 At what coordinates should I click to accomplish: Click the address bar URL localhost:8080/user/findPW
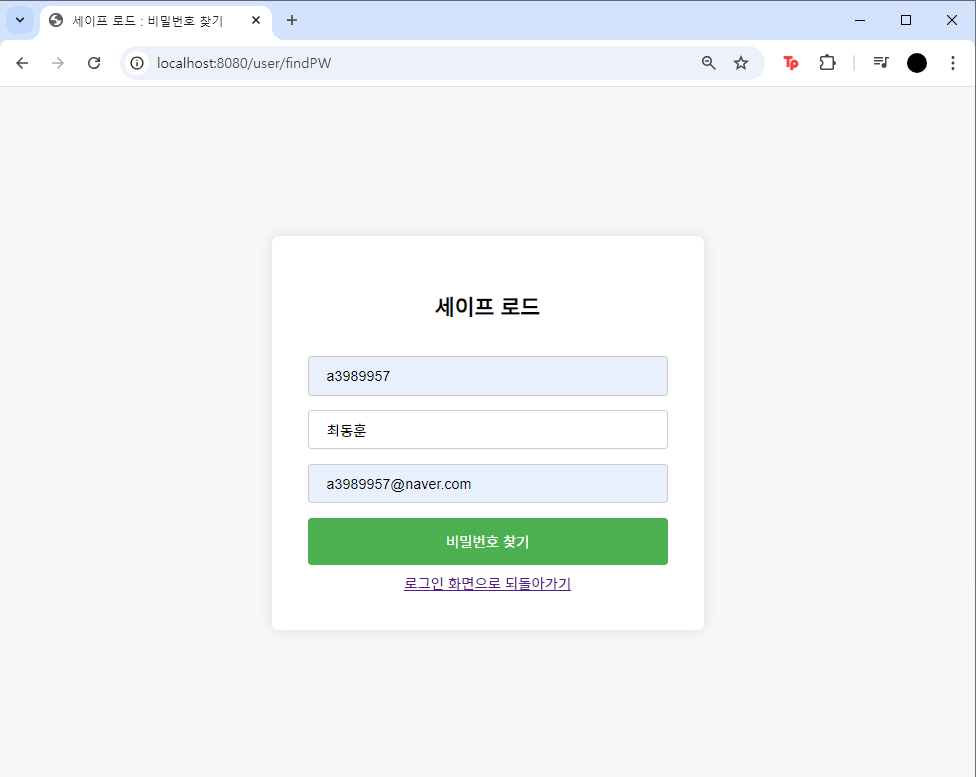coord(244,63)
